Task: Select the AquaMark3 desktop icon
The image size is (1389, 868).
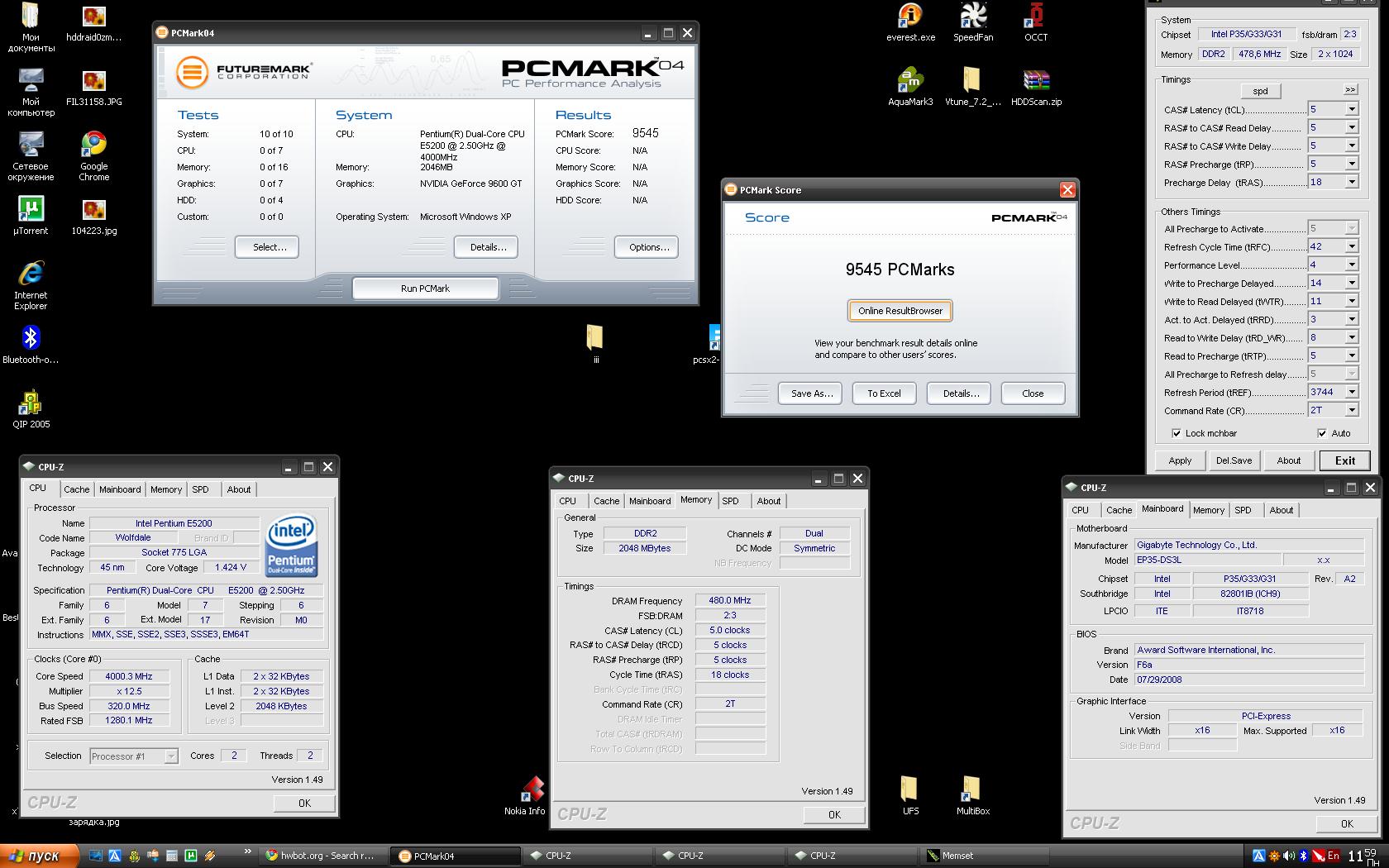Action: coord(910,87)
